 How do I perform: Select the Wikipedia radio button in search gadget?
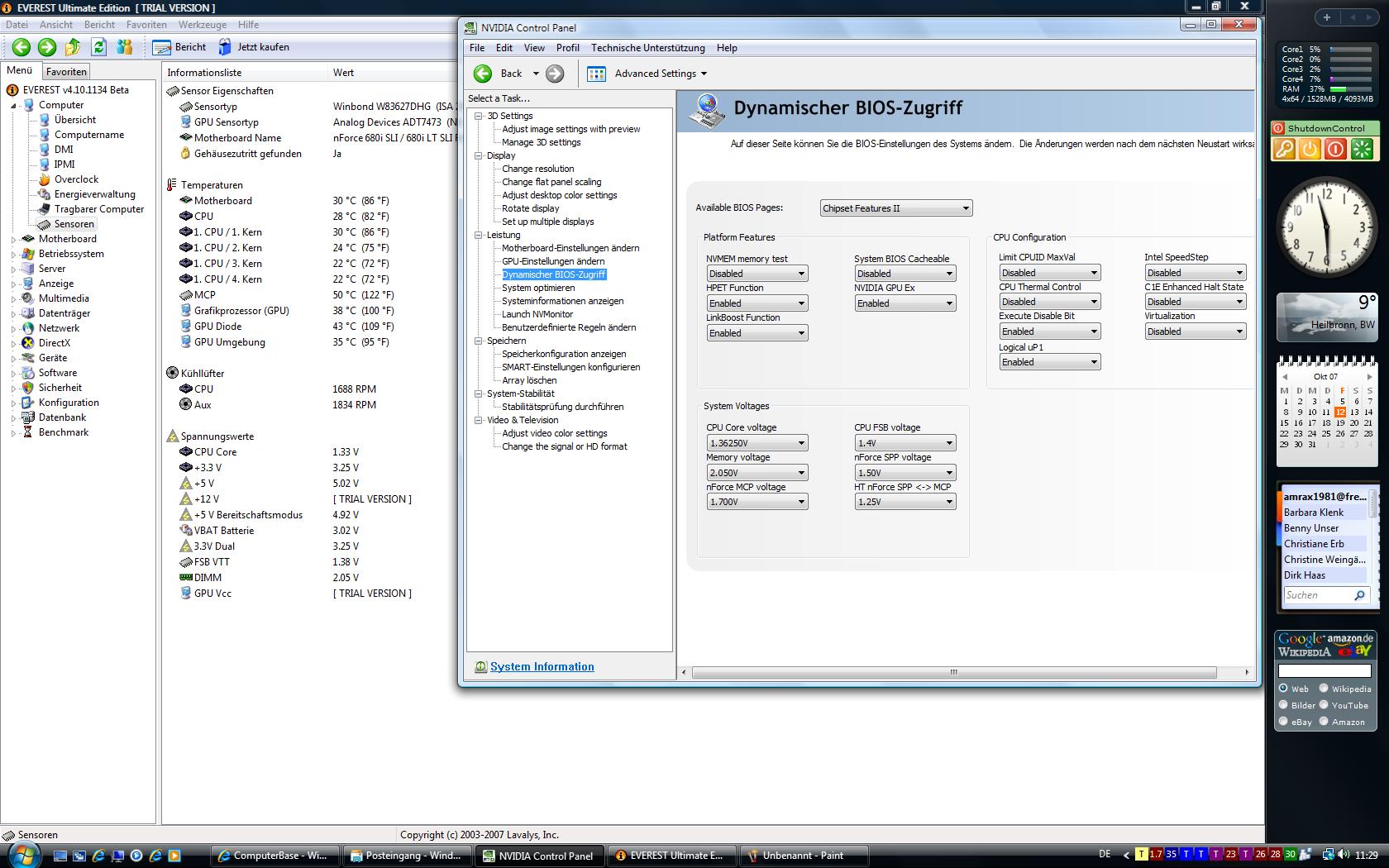pos(1324,689)
